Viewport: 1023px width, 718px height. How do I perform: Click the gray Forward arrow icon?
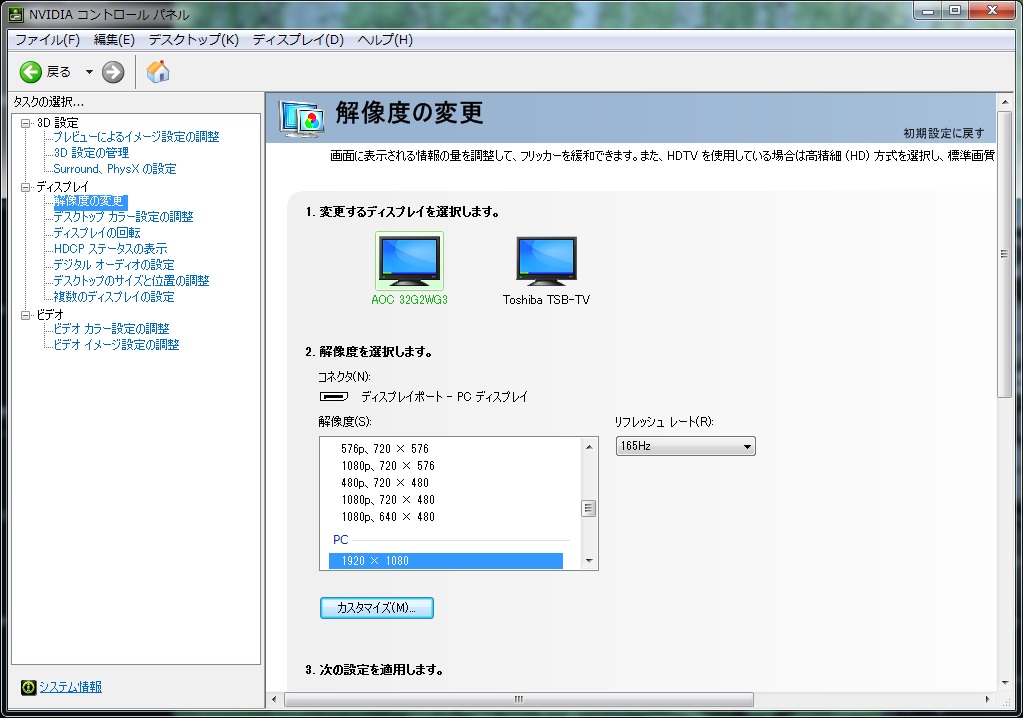click(113, 72)
